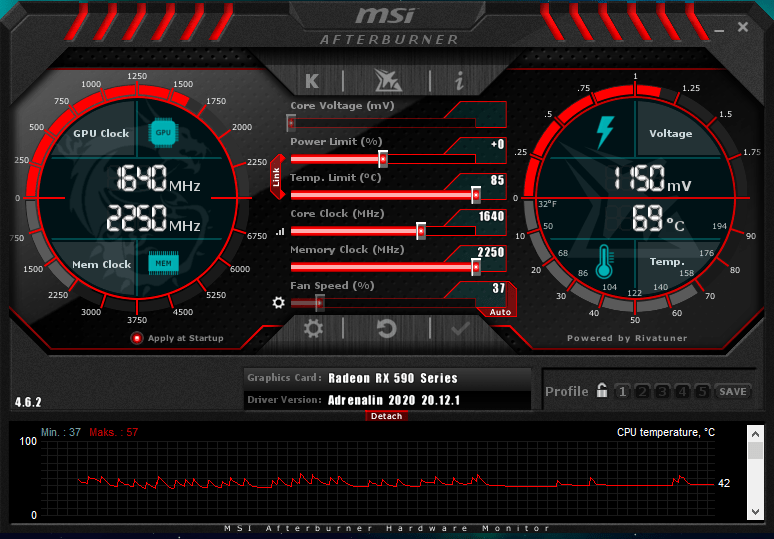
Task: Click the Fan Speed value 37 field
Action: click(498, 288)
